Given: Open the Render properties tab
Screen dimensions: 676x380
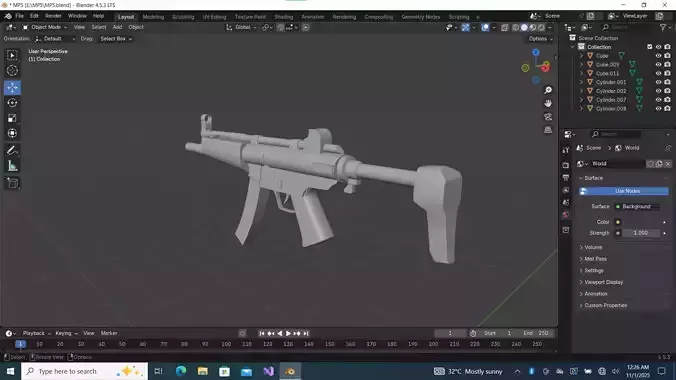Looking at the screenshot, I should click(x=566, y=165).
